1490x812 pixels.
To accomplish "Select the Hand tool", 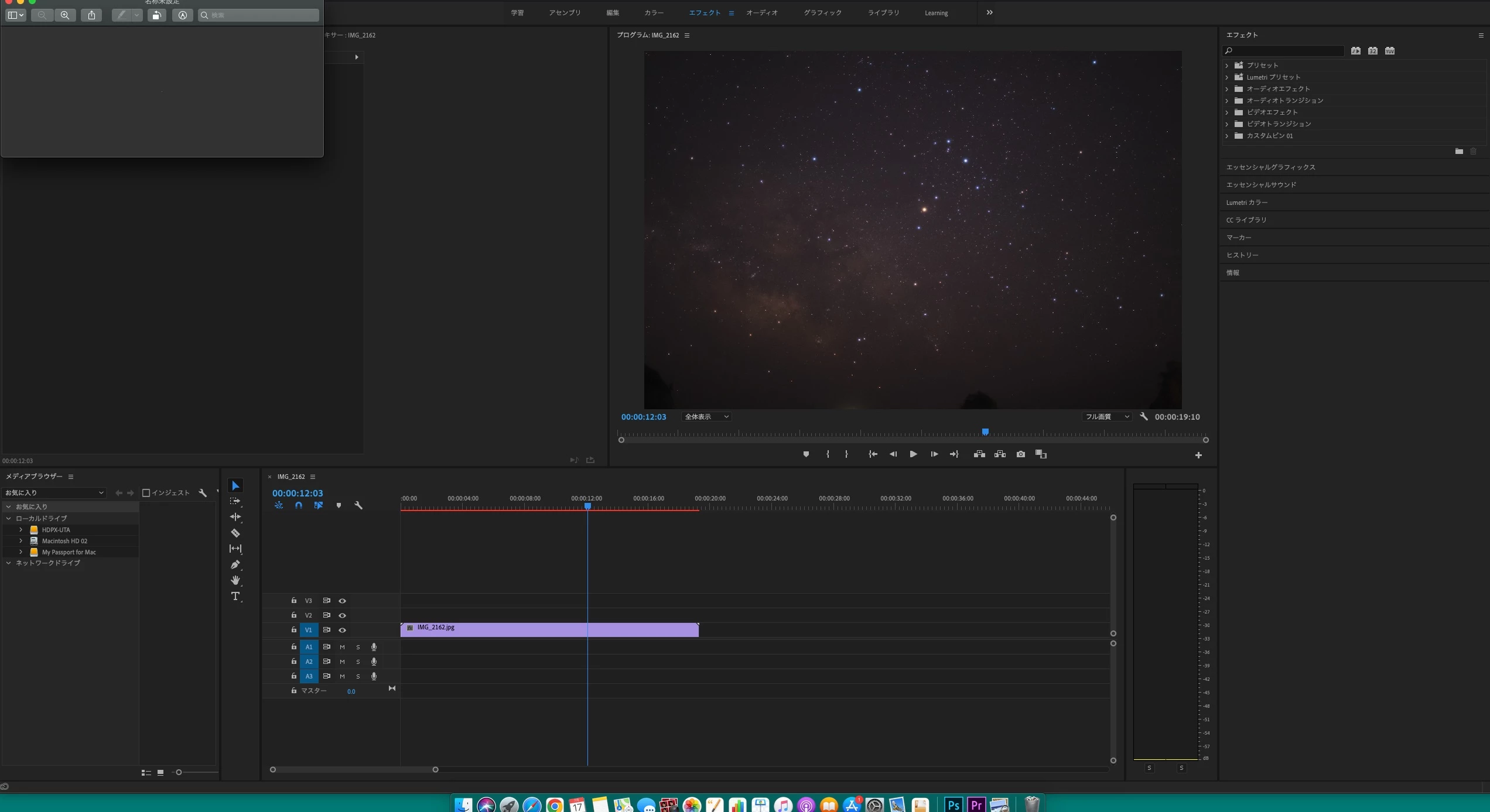I will tap(235, 580).
